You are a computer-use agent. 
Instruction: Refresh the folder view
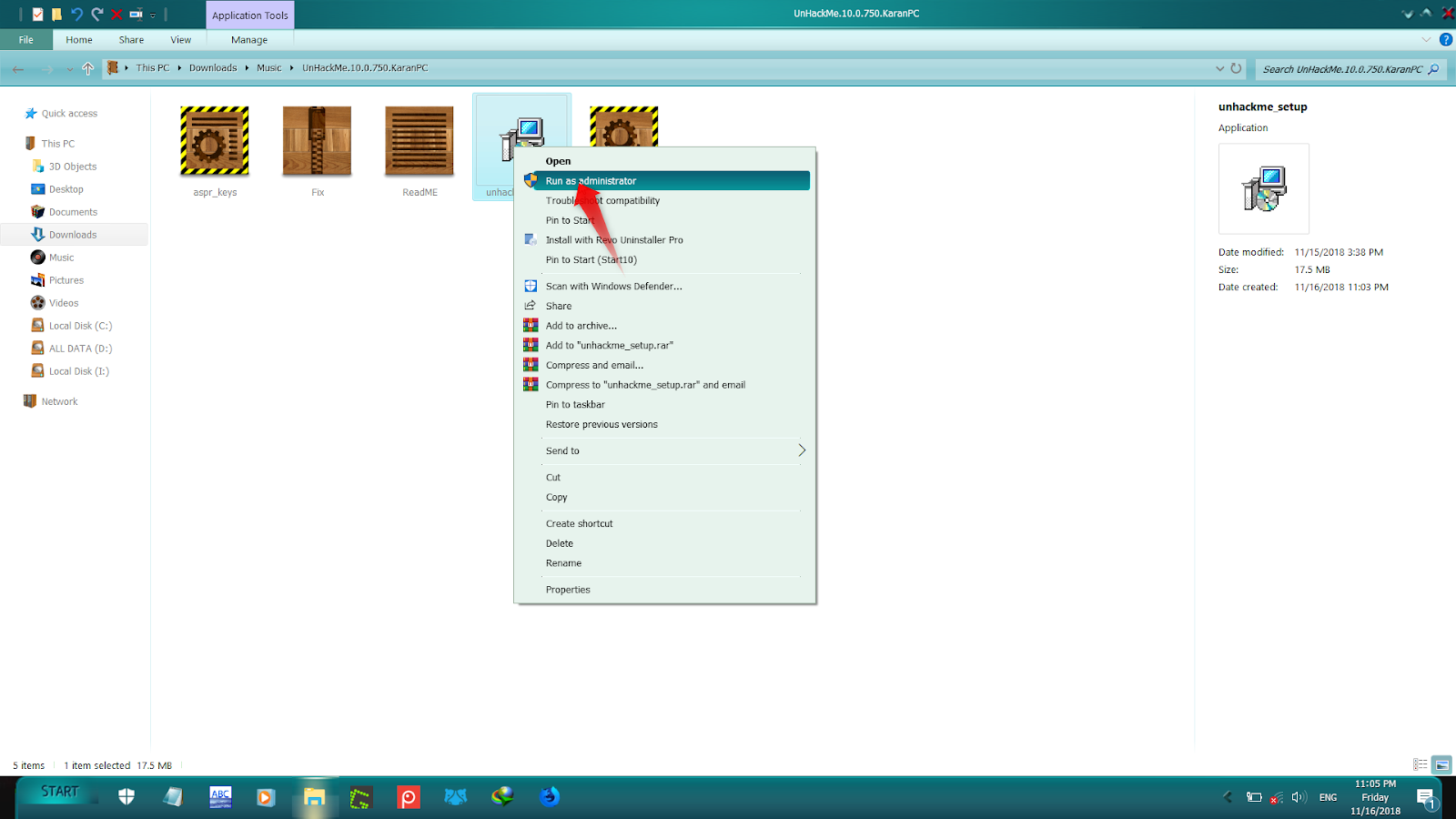[1236, 68]
